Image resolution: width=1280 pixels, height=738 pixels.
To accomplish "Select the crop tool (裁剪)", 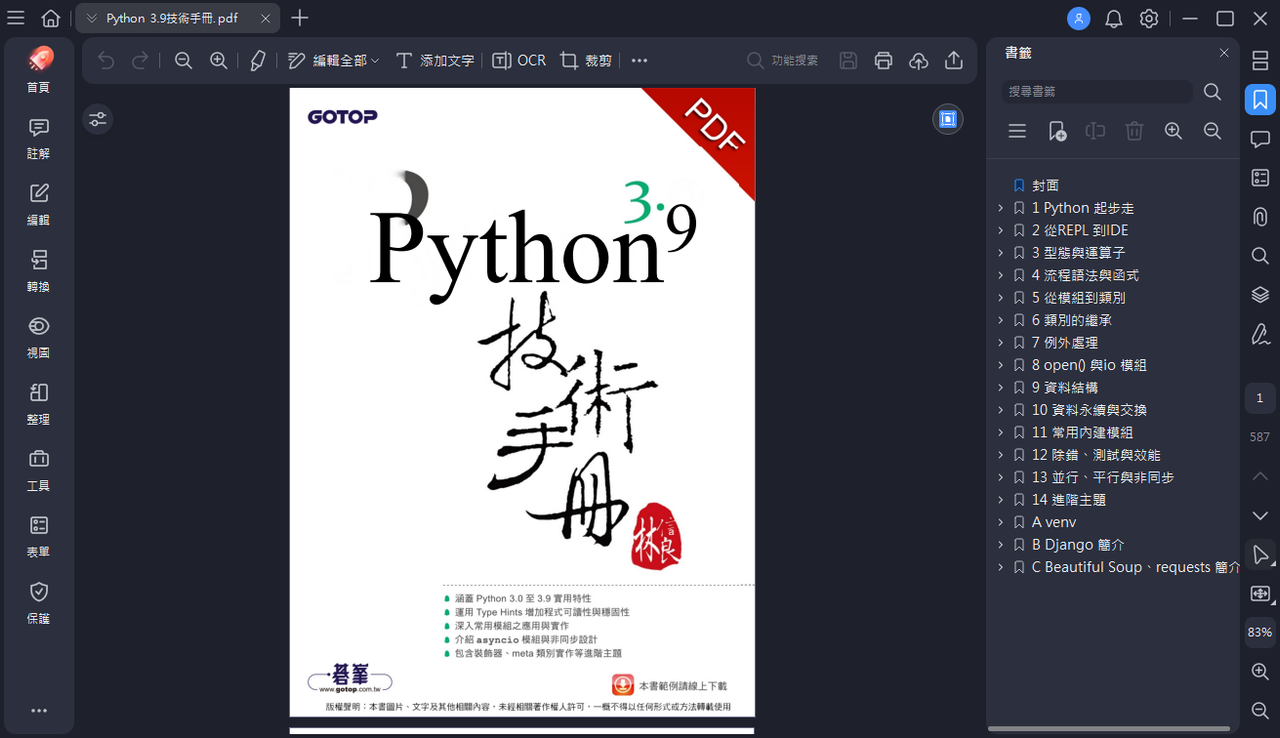I will (x=587, y=60).
